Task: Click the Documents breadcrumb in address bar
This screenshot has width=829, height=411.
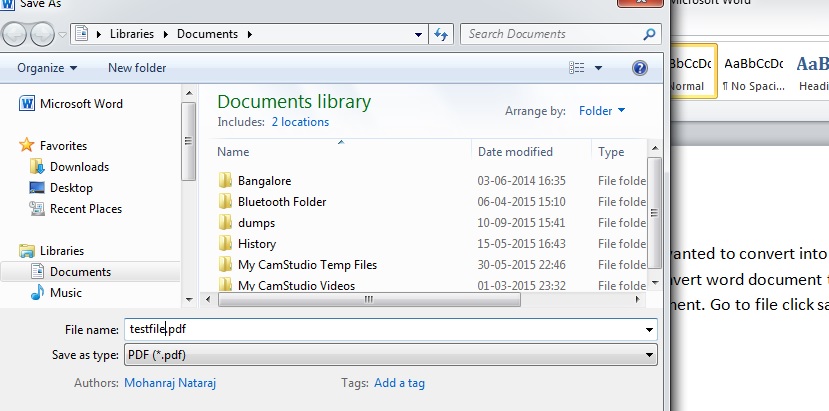Action: [207, 34]
